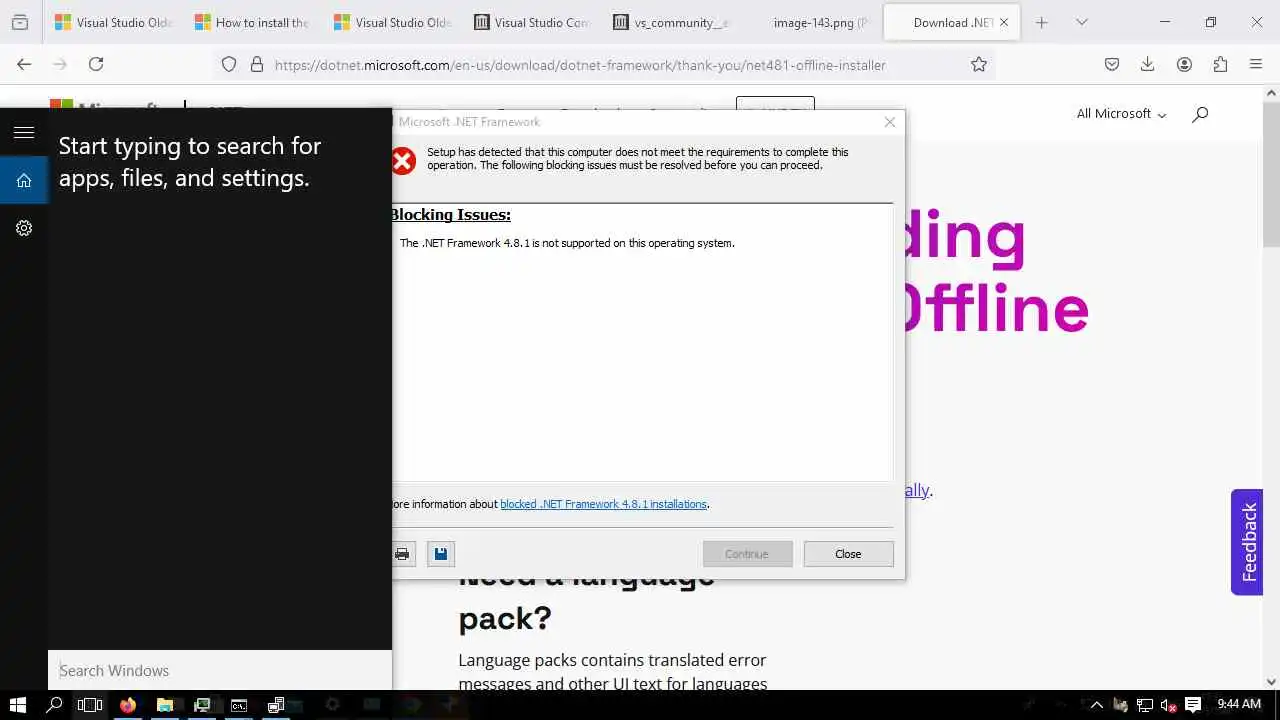
Task: Open the Firefox View tab icon
Action: [20, 22]
